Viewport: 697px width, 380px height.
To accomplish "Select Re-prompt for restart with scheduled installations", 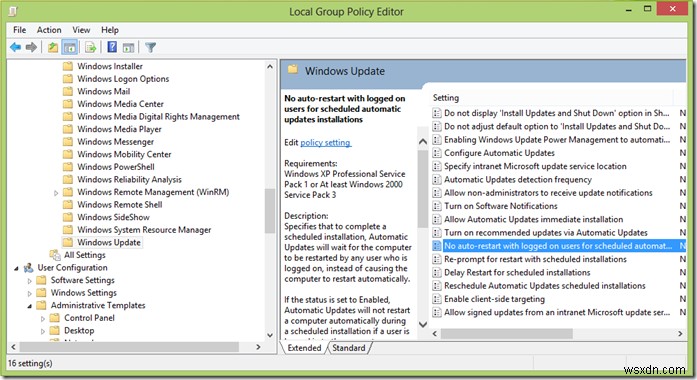I will [x=535, y=259].
